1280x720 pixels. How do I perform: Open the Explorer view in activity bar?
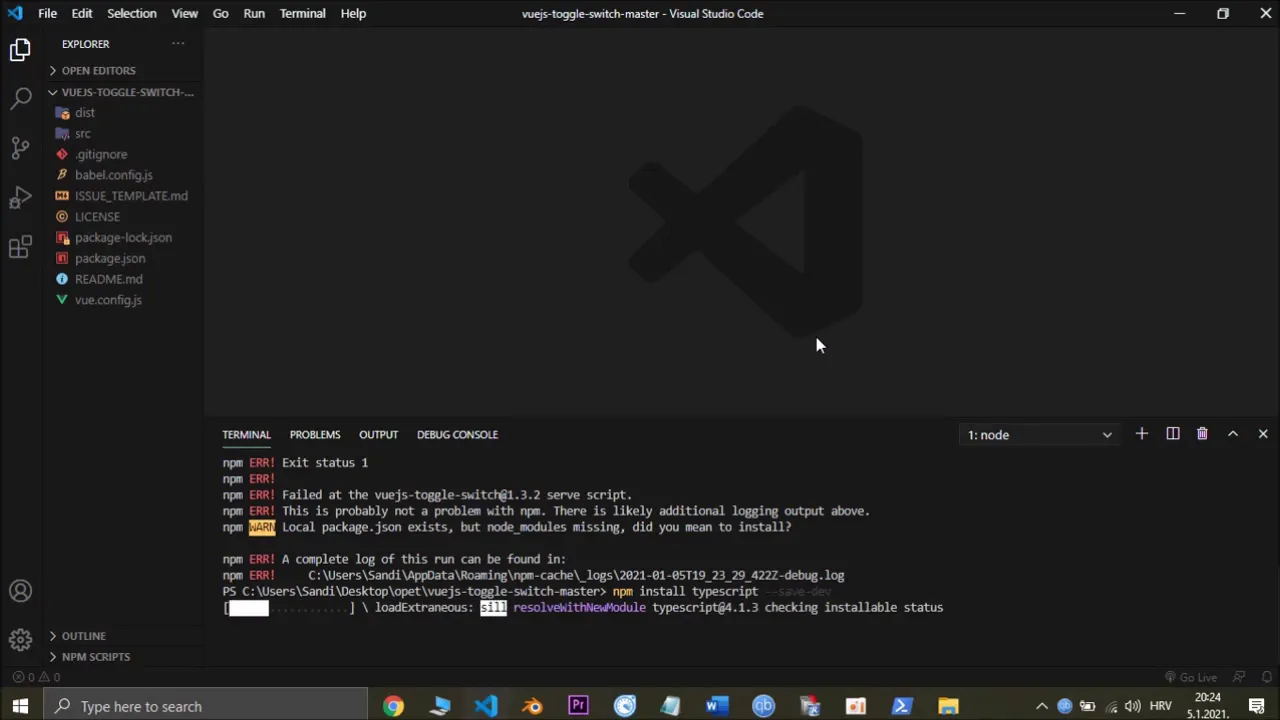coord(20,49)
